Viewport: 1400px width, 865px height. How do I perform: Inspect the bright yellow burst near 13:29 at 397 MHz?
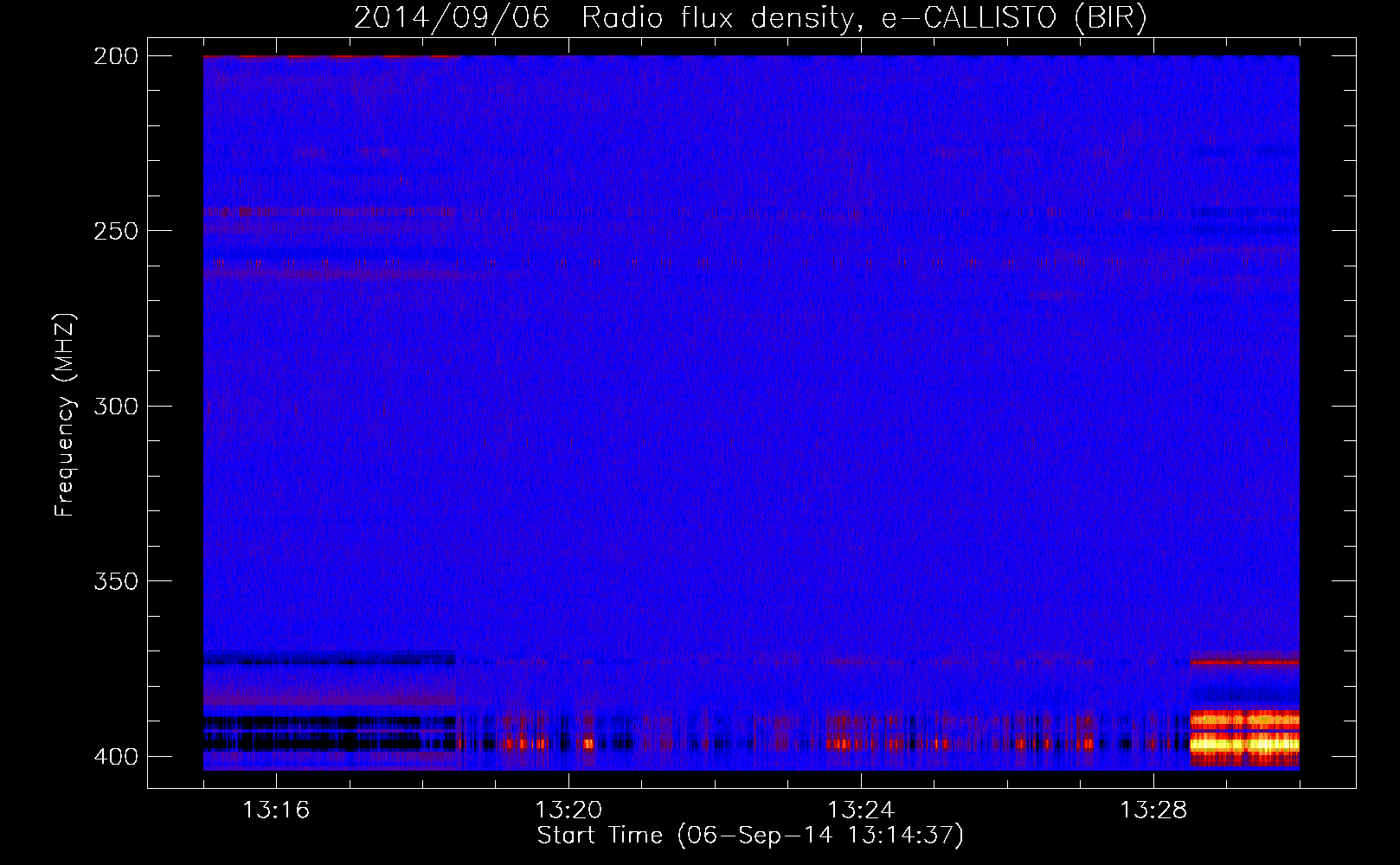[1244, 743]
